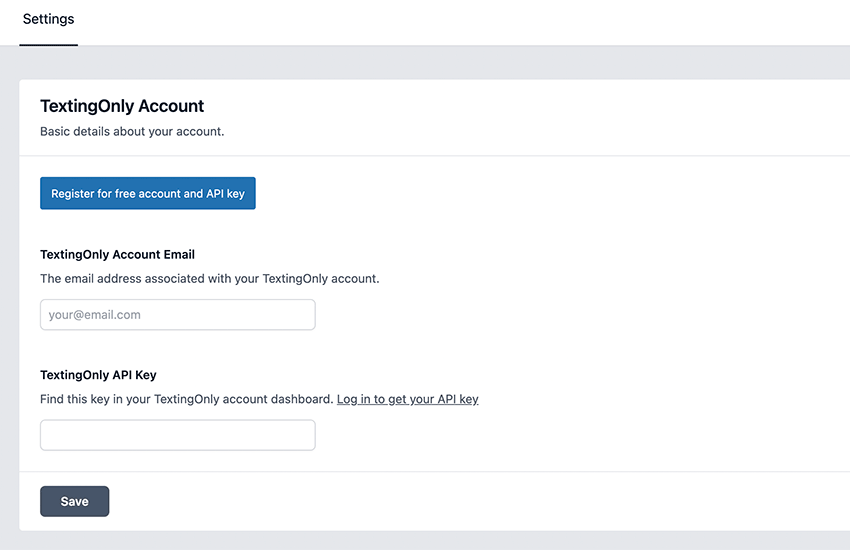Image resolution: width=850 pixels, height=550 pixels.
Task: Click the email address description text
Action: (210, 279)
